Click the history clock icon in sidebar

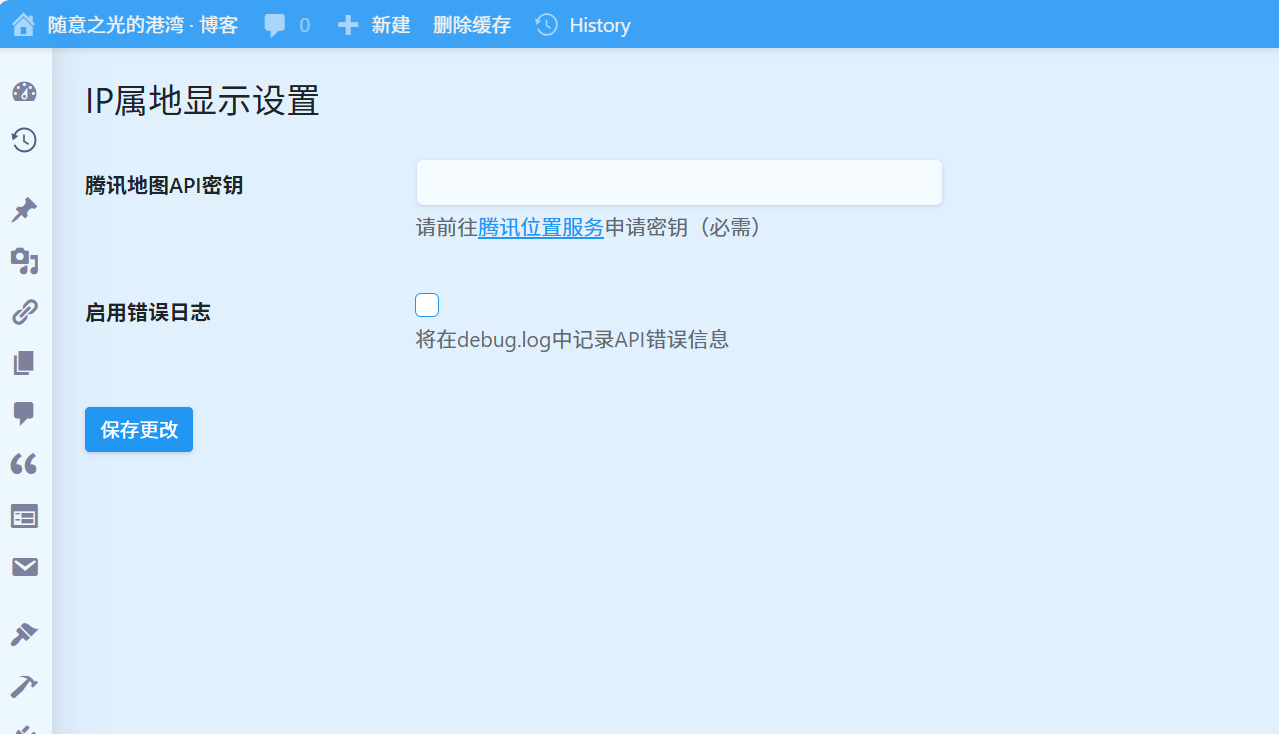[24, 140]
